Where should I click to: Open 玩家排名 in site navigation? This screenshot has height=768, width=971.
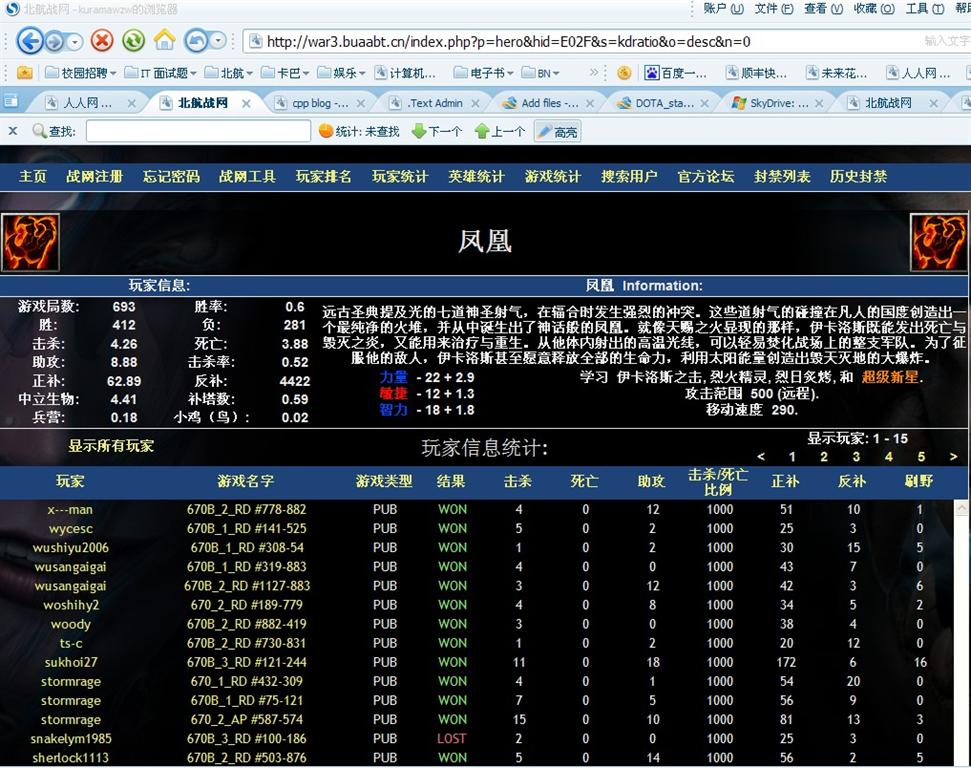pyautogui.click(x=323, y=176)
